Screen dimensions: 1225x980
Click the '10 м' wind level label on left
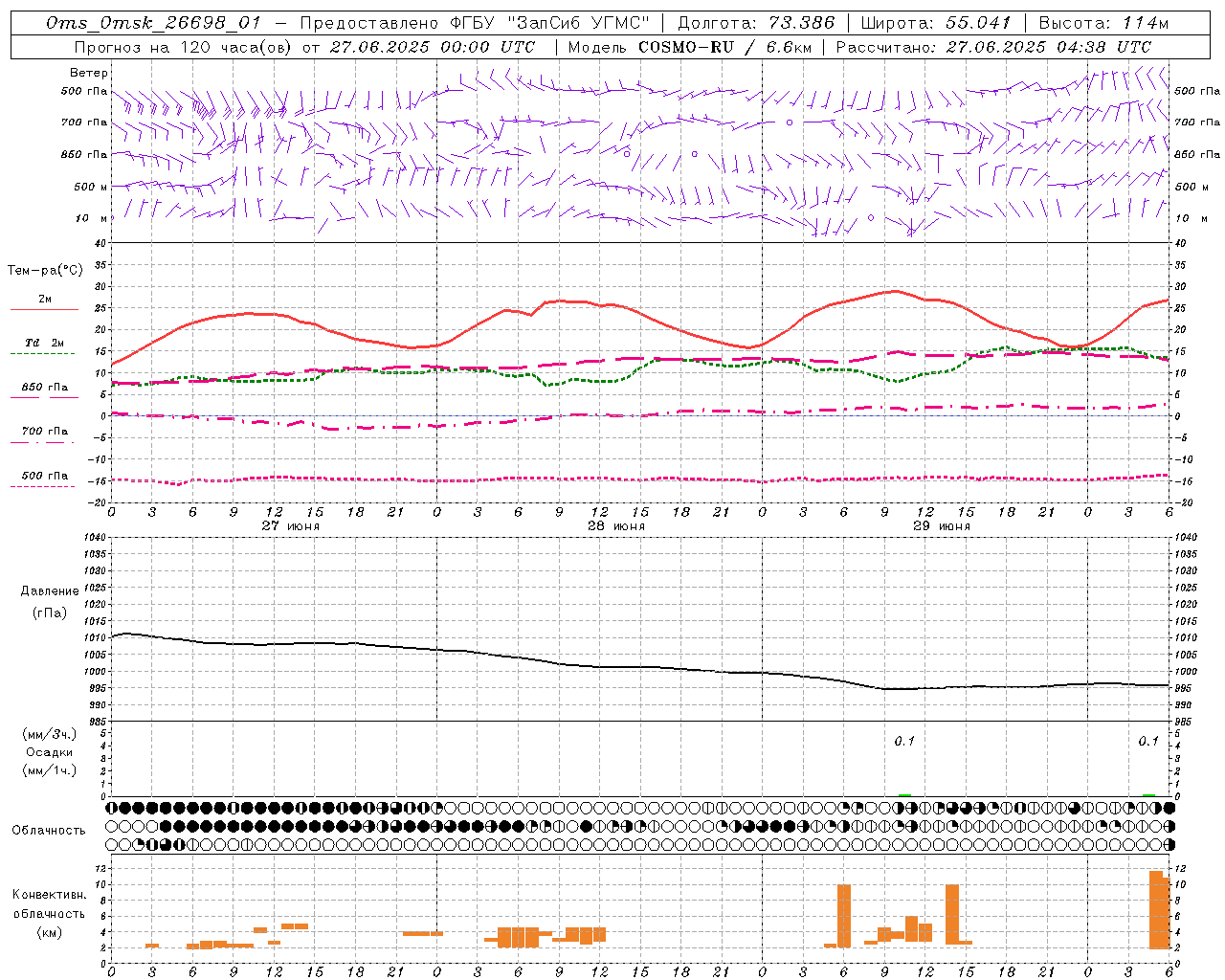[93, 218]
